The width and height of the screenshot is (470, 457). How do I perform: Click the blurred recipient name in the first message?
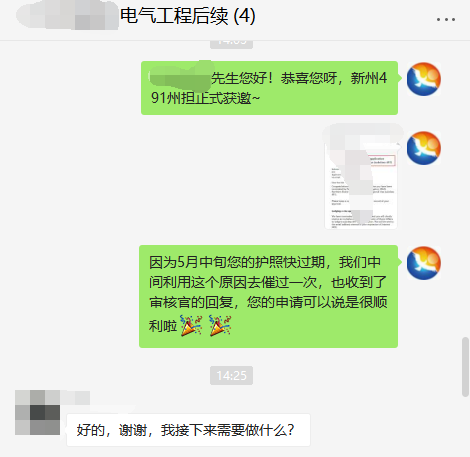[181, 77]
